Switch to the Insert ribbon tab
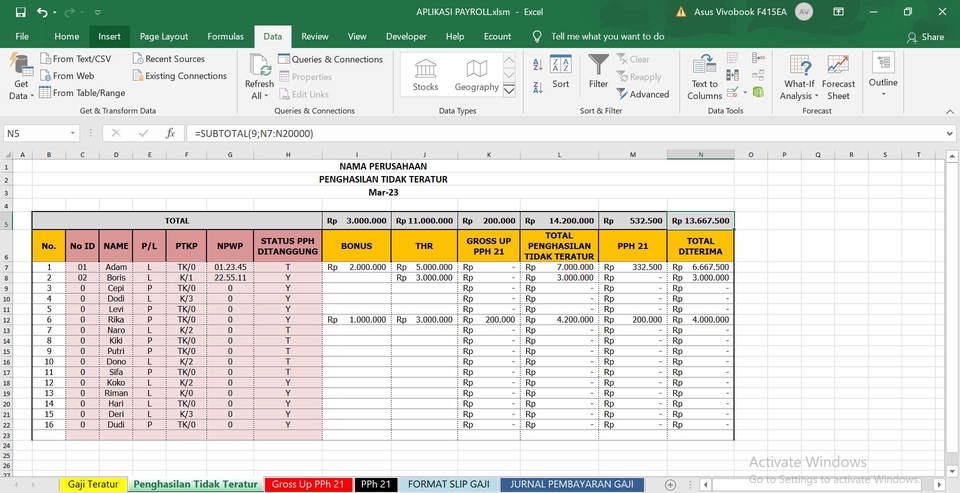Screen dimensions: 960x493 tap(110, 37)
